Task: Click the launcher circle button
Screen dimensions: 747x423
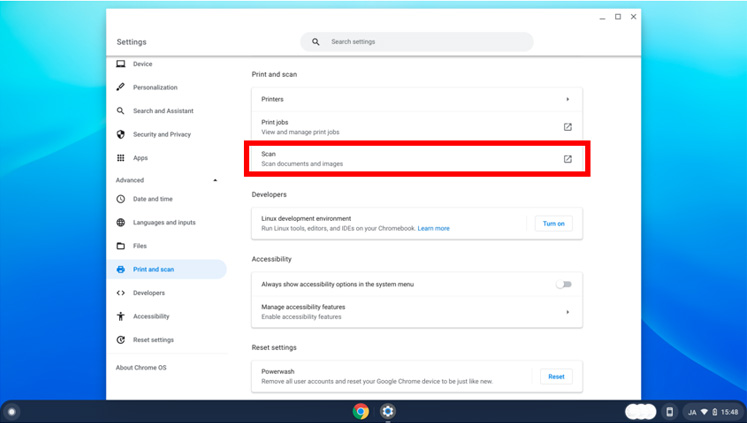Action: [x=12, y=411]
